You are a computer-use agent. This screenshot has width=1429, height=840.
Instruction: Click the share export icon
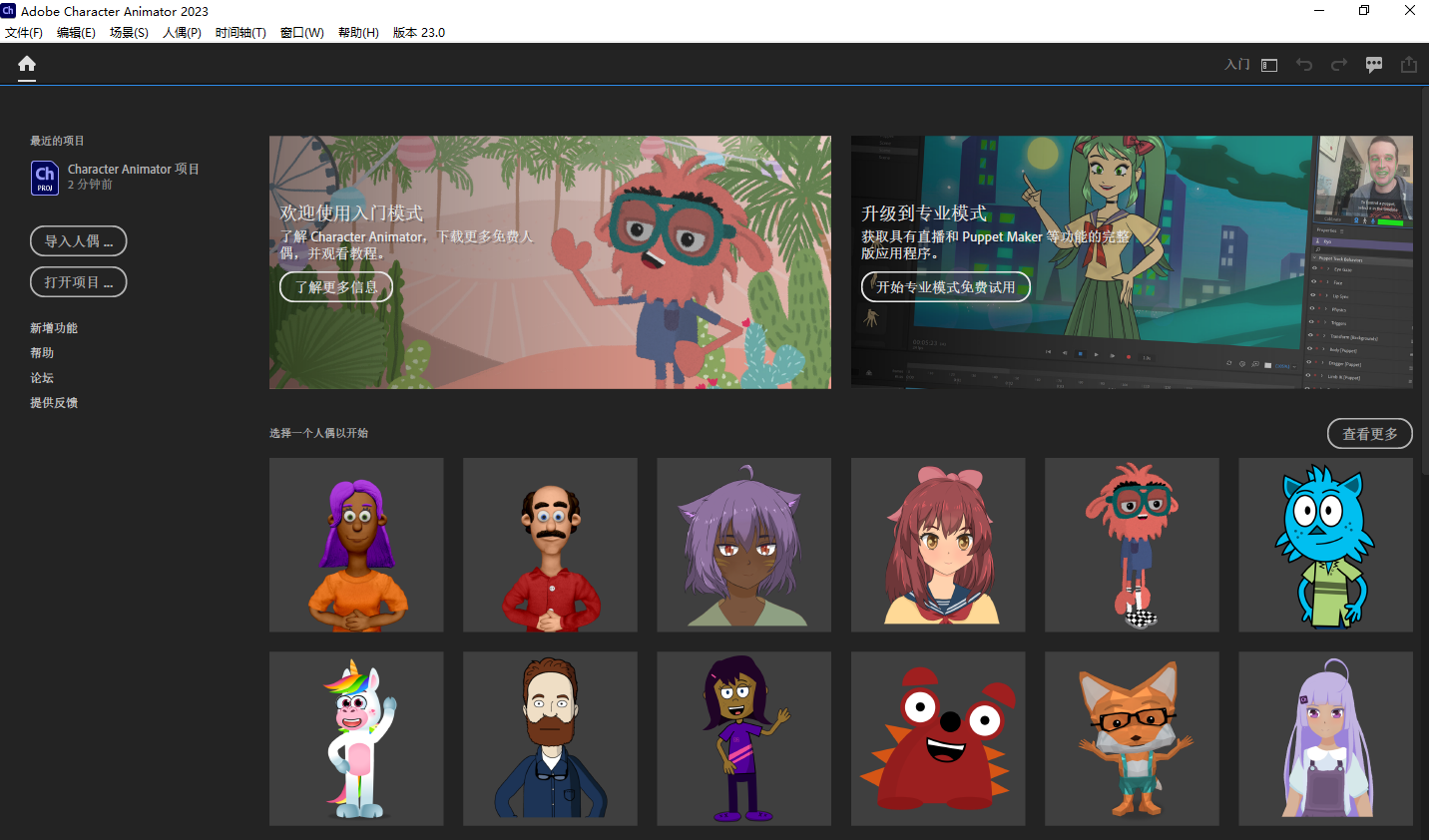pyautogui.click(x=1409, y=65)
